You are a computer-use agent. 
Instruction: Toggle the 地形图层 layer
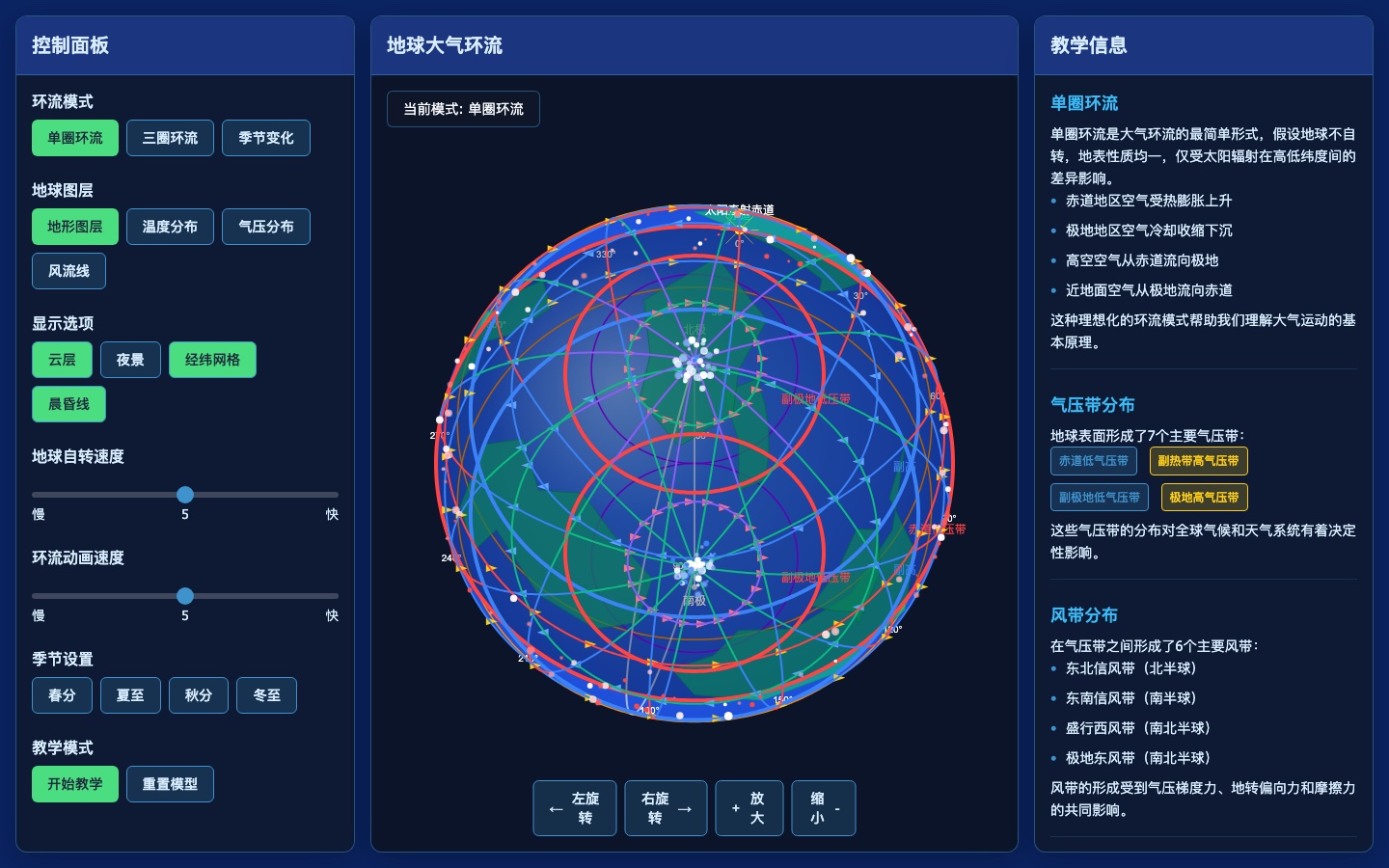[75, 227]
